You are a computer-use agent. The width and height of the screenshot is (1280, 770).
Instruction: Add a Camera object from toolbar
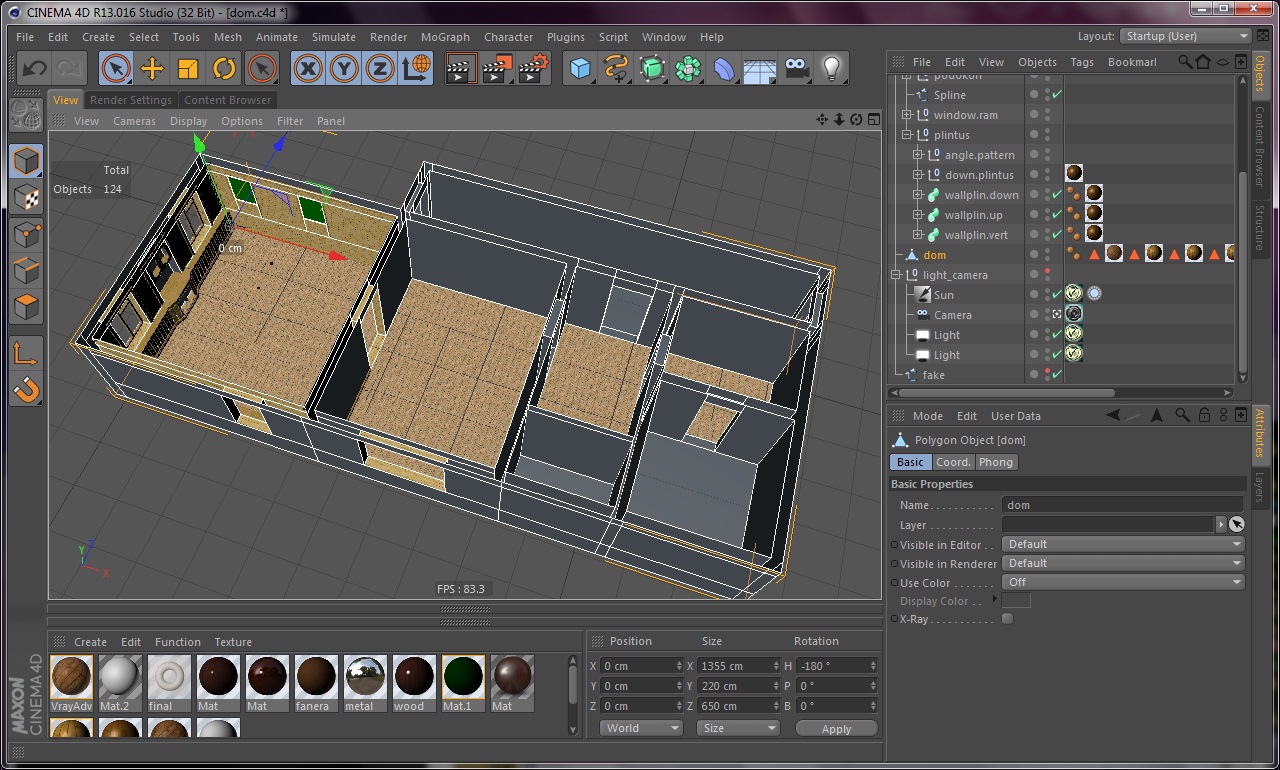[x=796, y=69]
